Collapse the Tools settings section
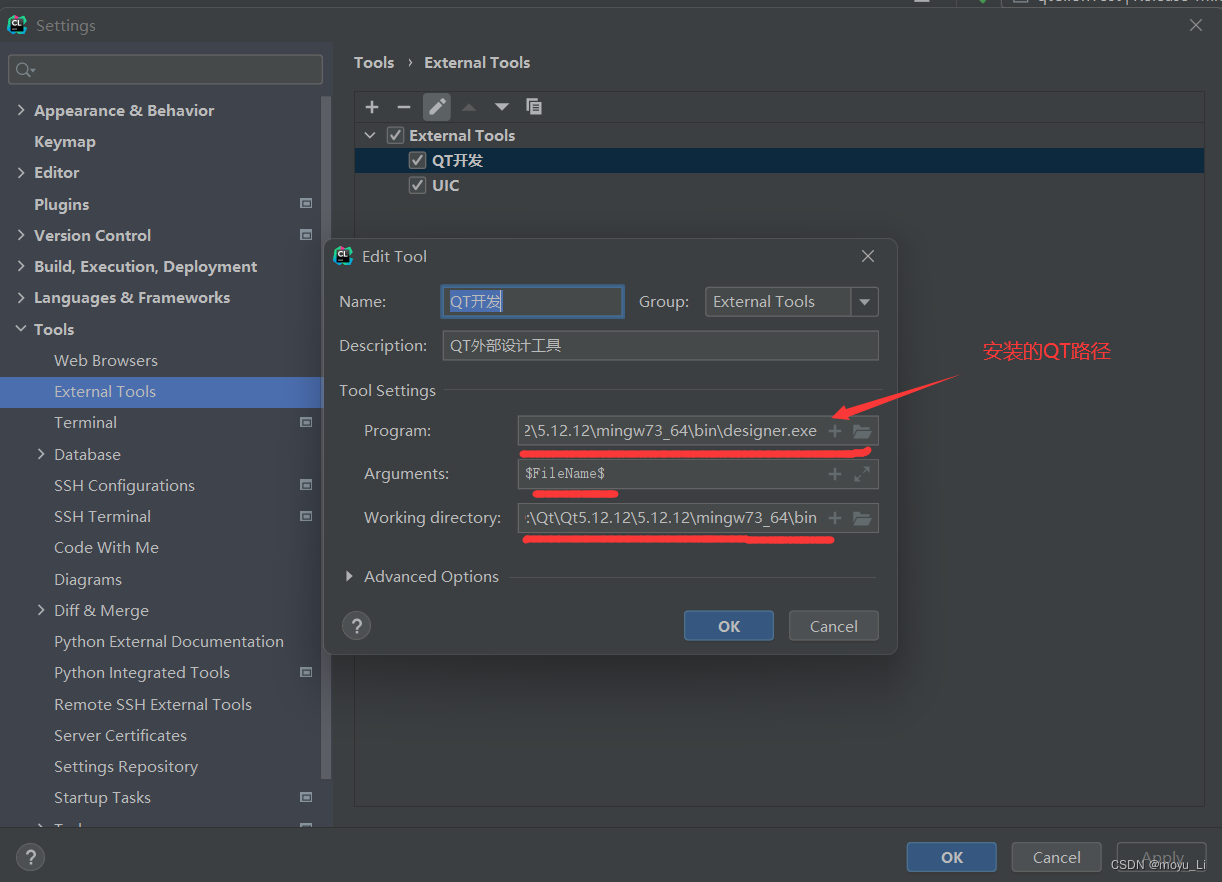1222x882 pixels. tap(21, 329)
